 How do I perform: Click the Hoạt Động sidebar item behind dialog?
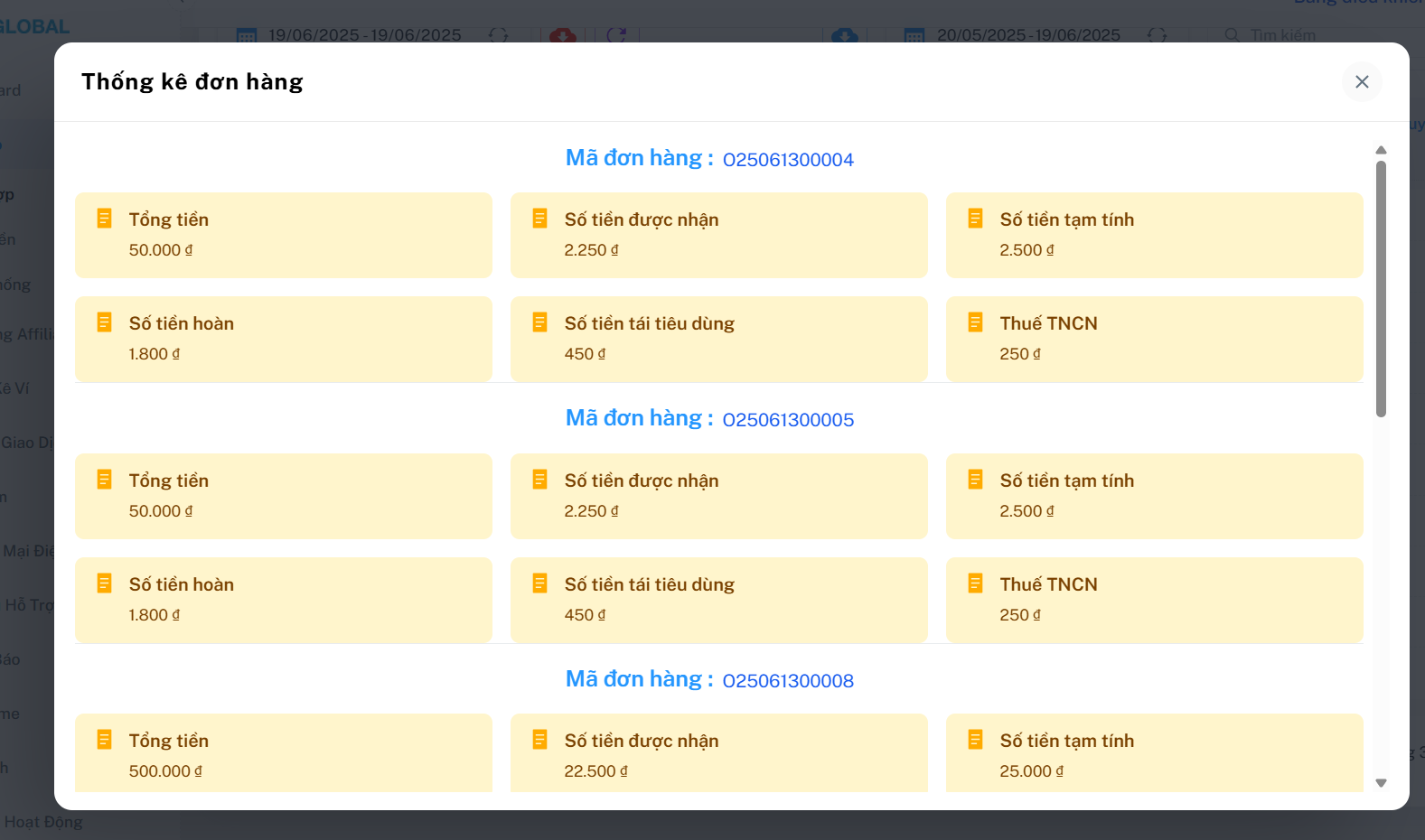coord(43,822)
